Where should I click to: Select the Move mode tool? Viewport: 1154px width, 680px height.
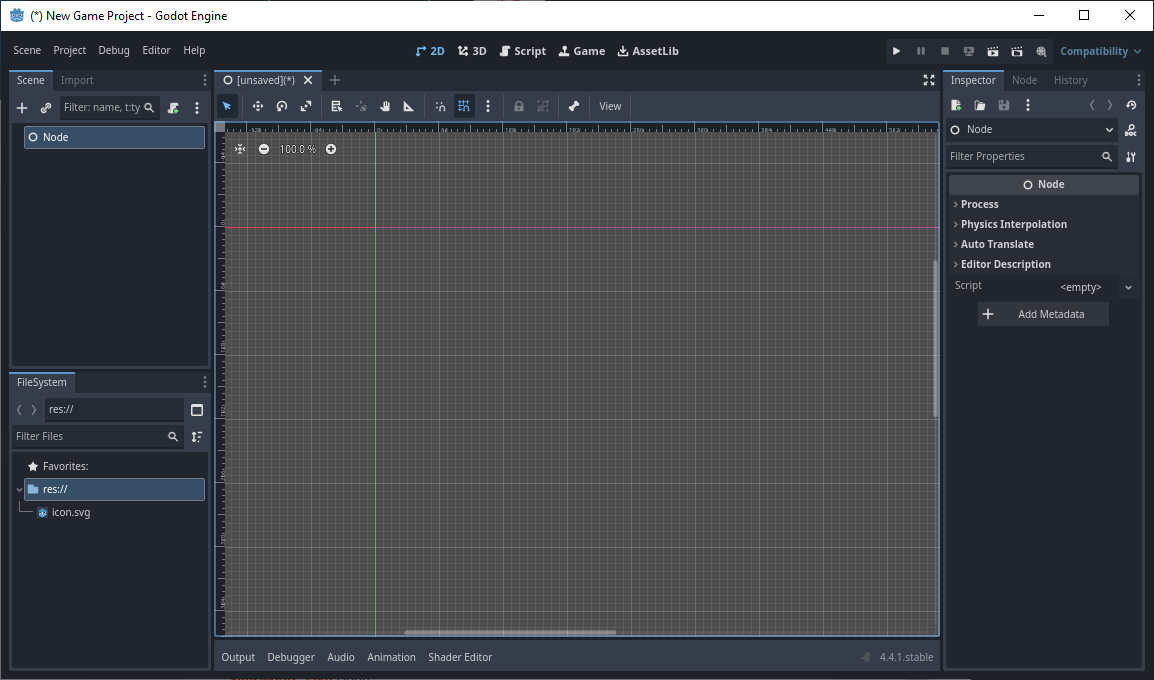point(258,106)
